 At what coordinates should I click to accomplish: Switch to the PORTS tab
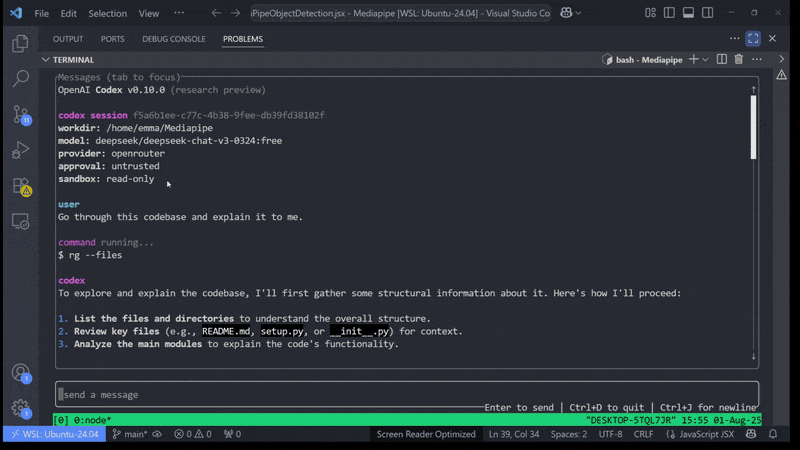(x=112, y=39)
